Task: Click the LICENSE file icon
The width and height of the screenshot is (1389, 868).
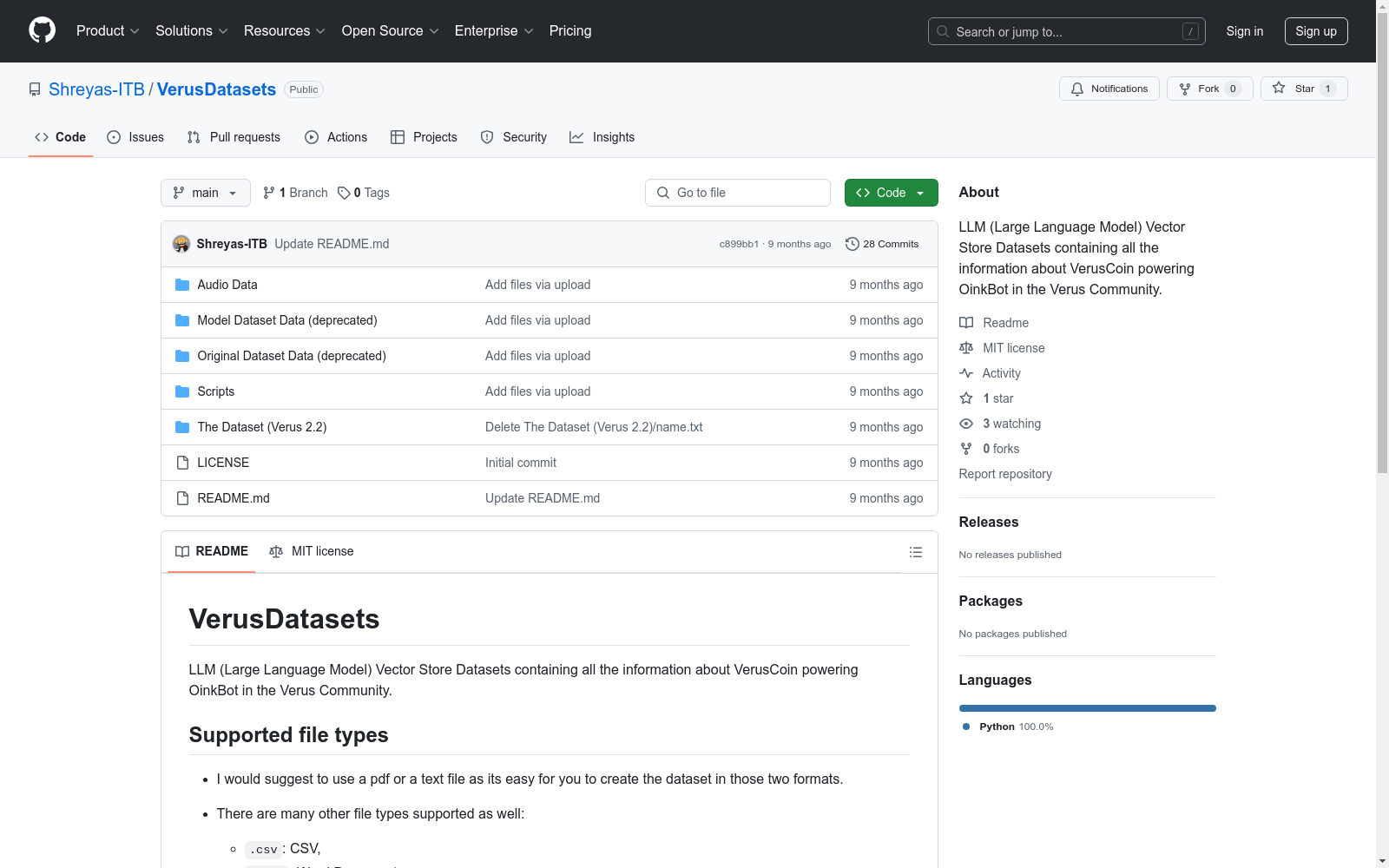Action: tap(182, 463)
